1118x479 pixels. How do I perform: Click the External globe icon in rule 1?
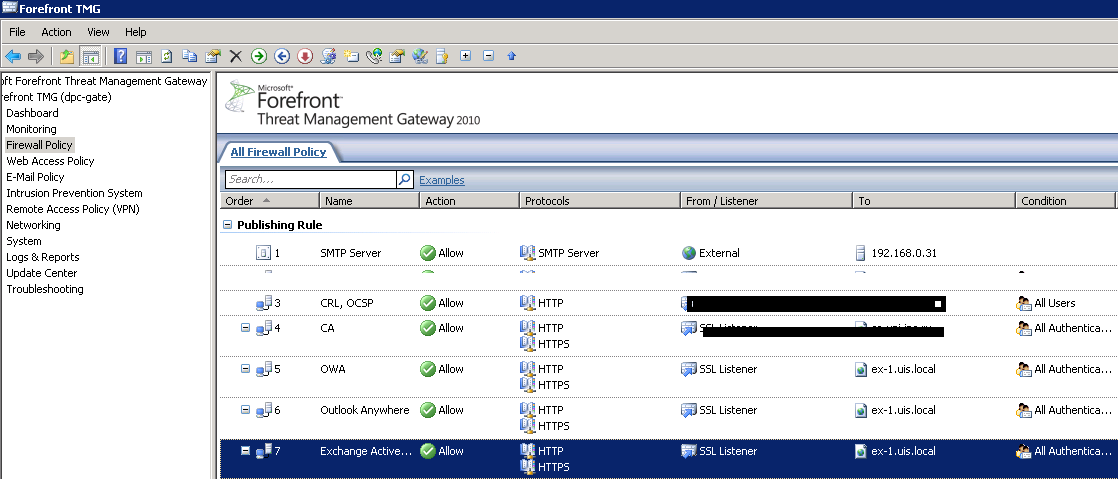tap(689, 253)
